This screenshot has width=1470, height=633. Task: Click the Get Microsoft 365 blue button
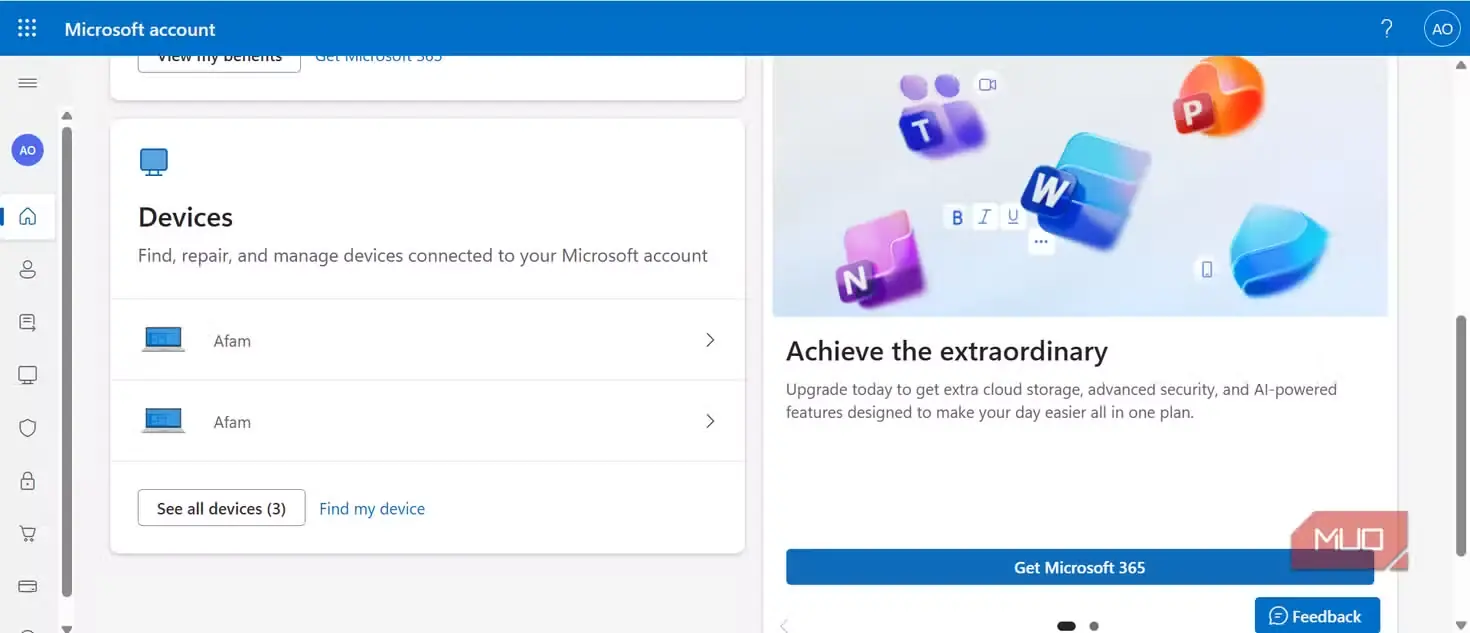(1080, 567)
